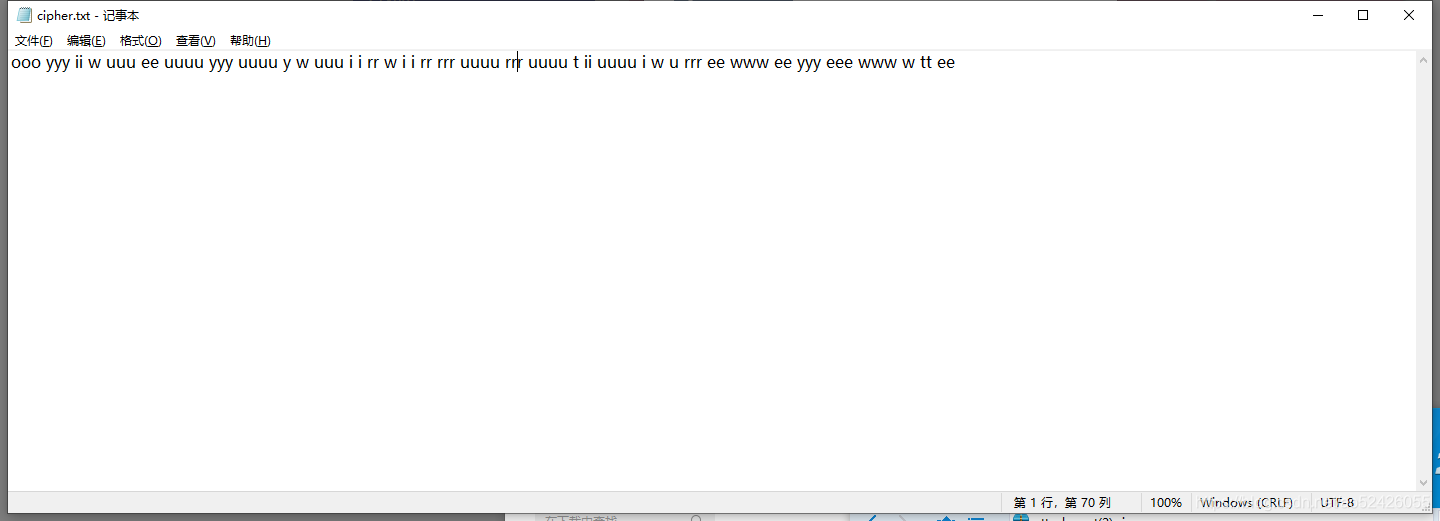Close the cipher.txt Notepad window
The image size is (1440, 521).
(x=1409, y=15)
